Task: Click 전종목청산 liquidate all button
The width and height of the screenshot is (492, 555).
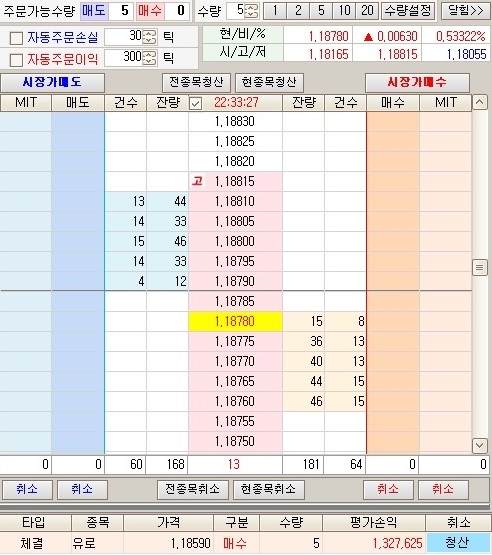Action: click(x=196, y=82)
